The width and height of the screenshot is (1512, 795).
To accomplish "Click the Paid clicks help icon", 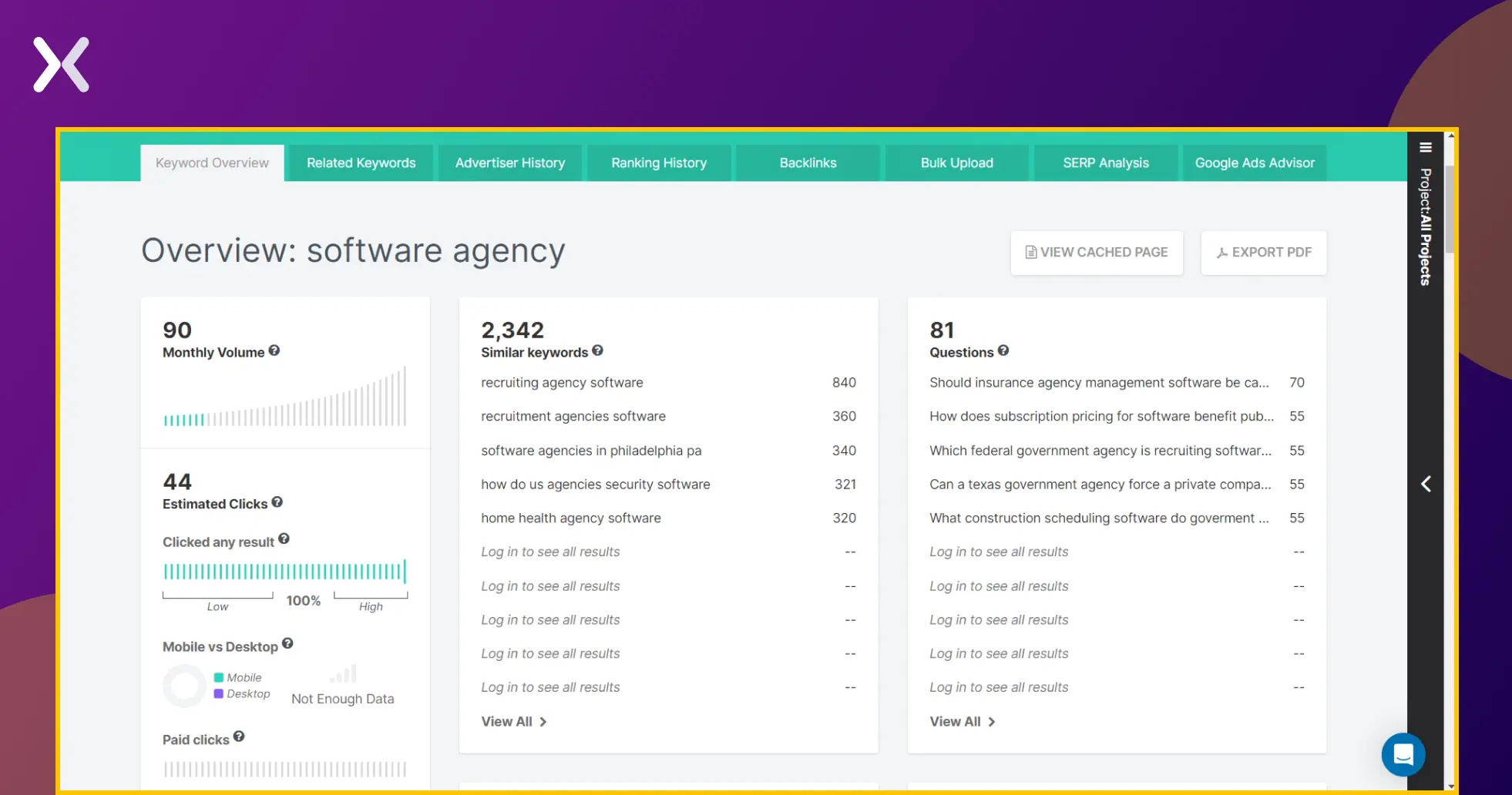I will pos(239,737).
